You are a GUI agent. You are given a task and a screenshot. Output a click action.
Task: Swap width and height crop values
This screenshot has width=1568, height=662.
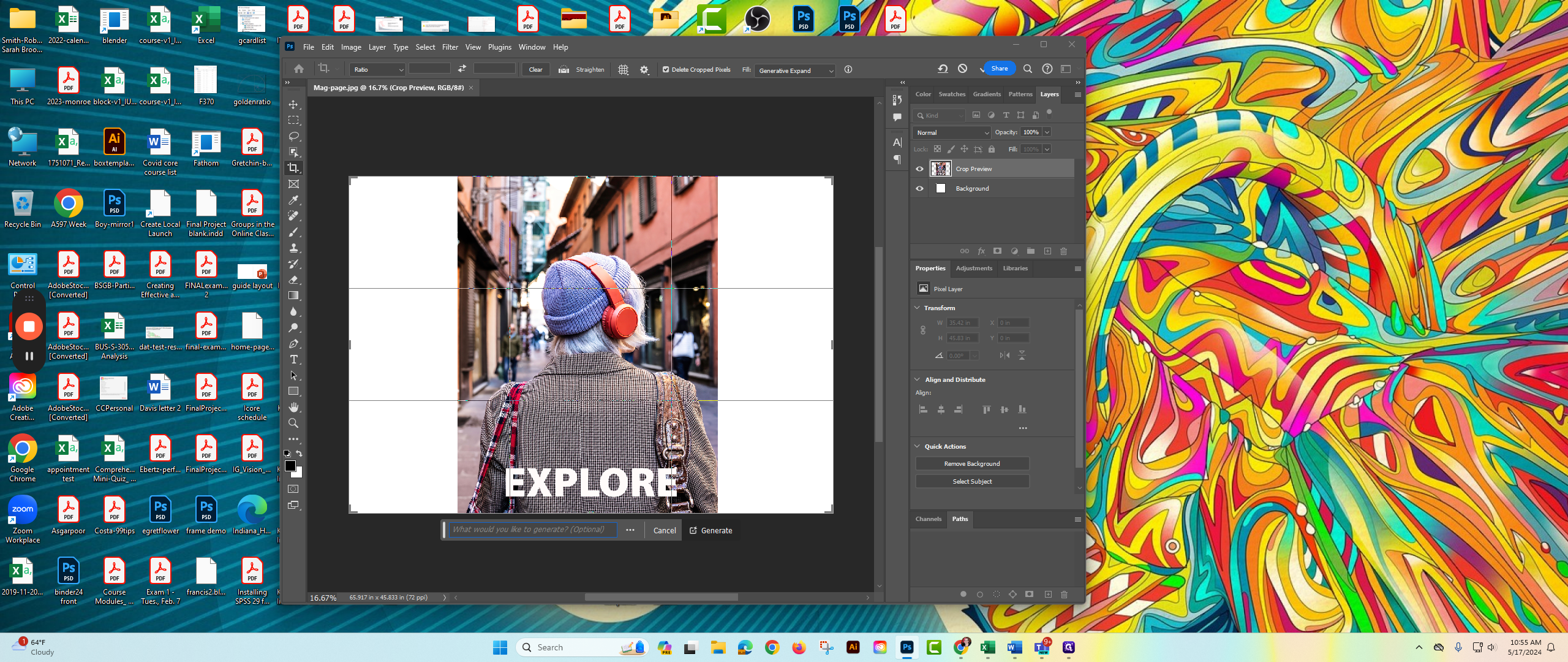click(462, 69)
